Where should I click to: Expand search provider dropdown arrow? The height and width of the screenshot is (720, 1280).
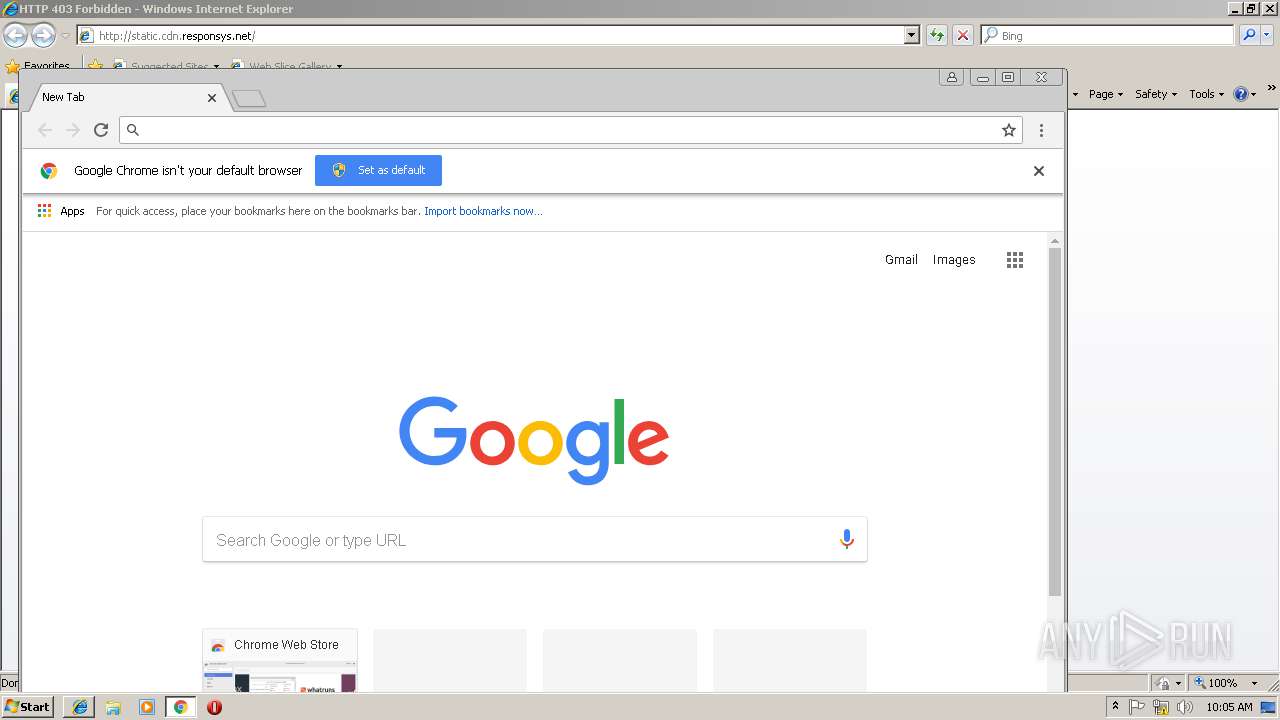pyautogui.click(x=1268, y=36)
